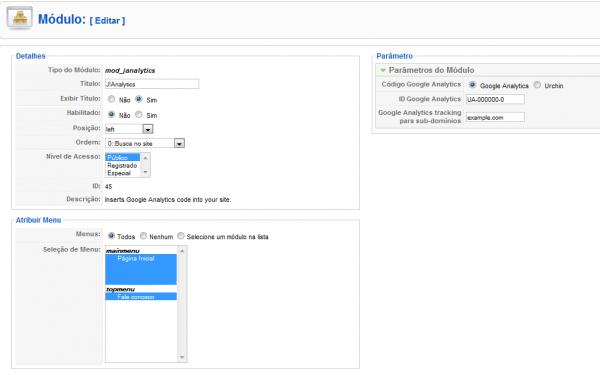Select Todos for Menus

[111, 236]
